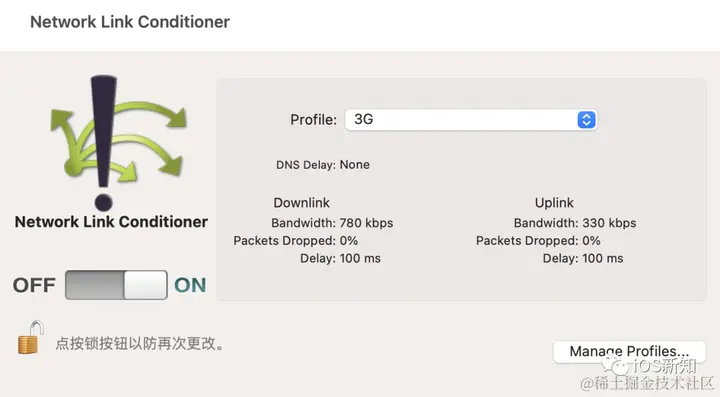Image resolution: width=720 pixels, height=397 pixels.
Task: Toggle the OFF/ON conditioner switch
Action: (x=116, y=285)
